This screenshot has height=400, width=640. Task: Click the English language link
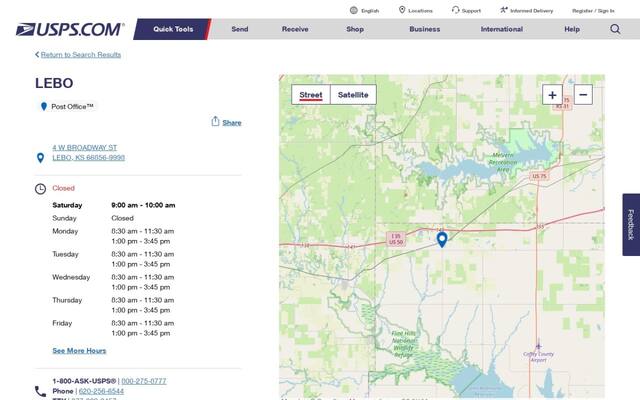point(370,11)
